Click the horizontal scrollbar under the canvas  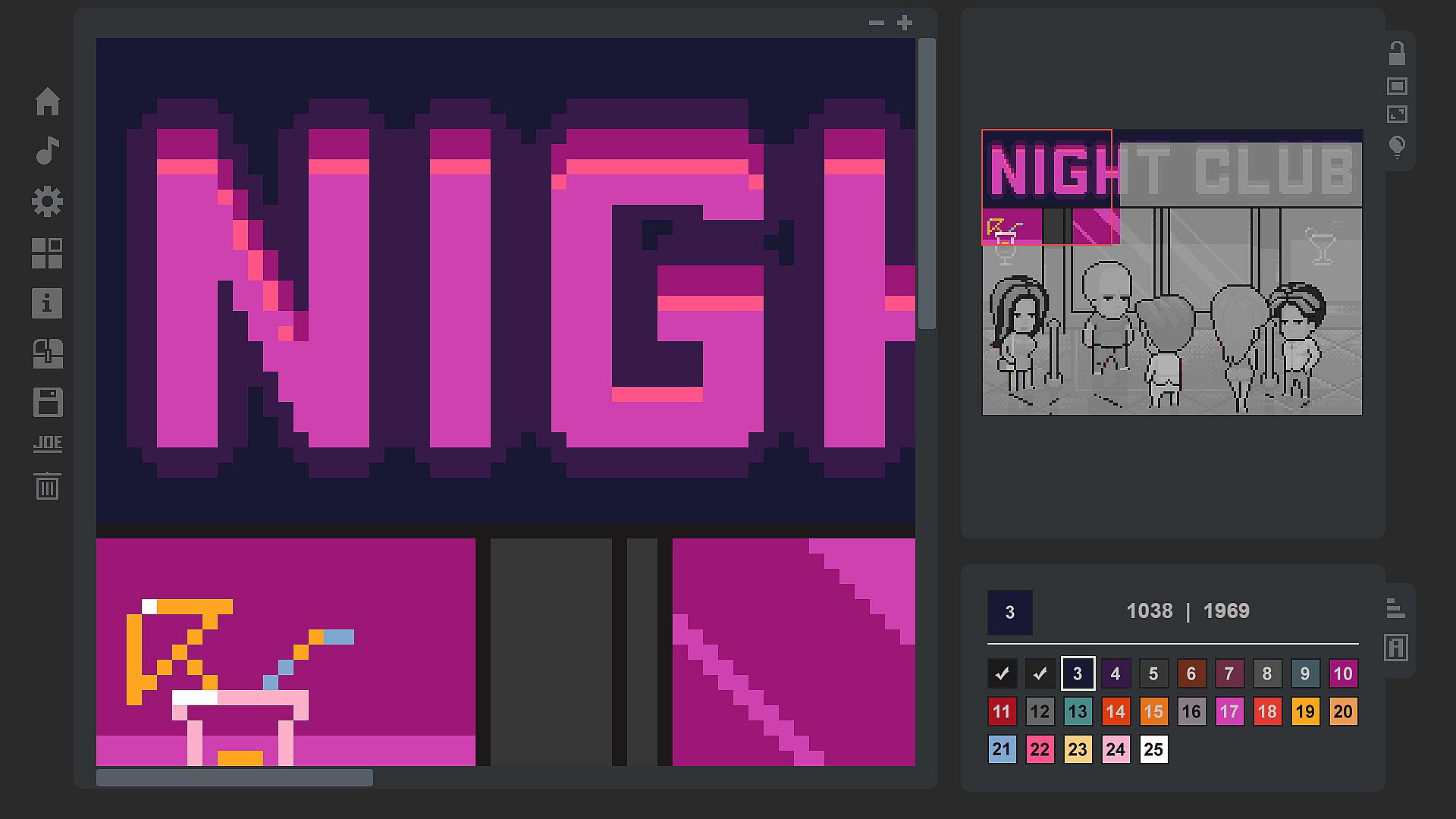point(235,777)
